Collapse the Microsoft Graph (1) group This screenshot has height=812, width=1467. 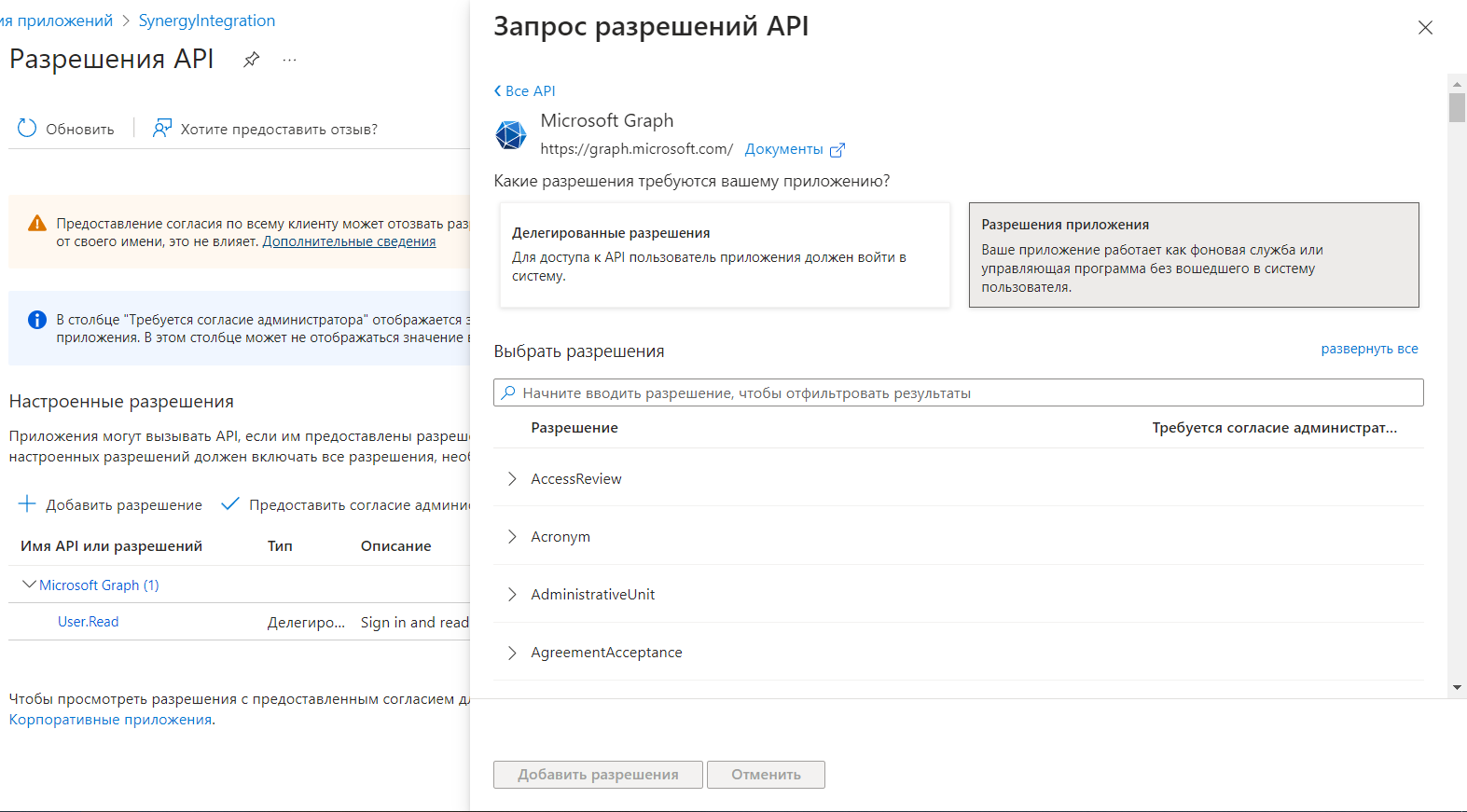[x=29, y=585]
